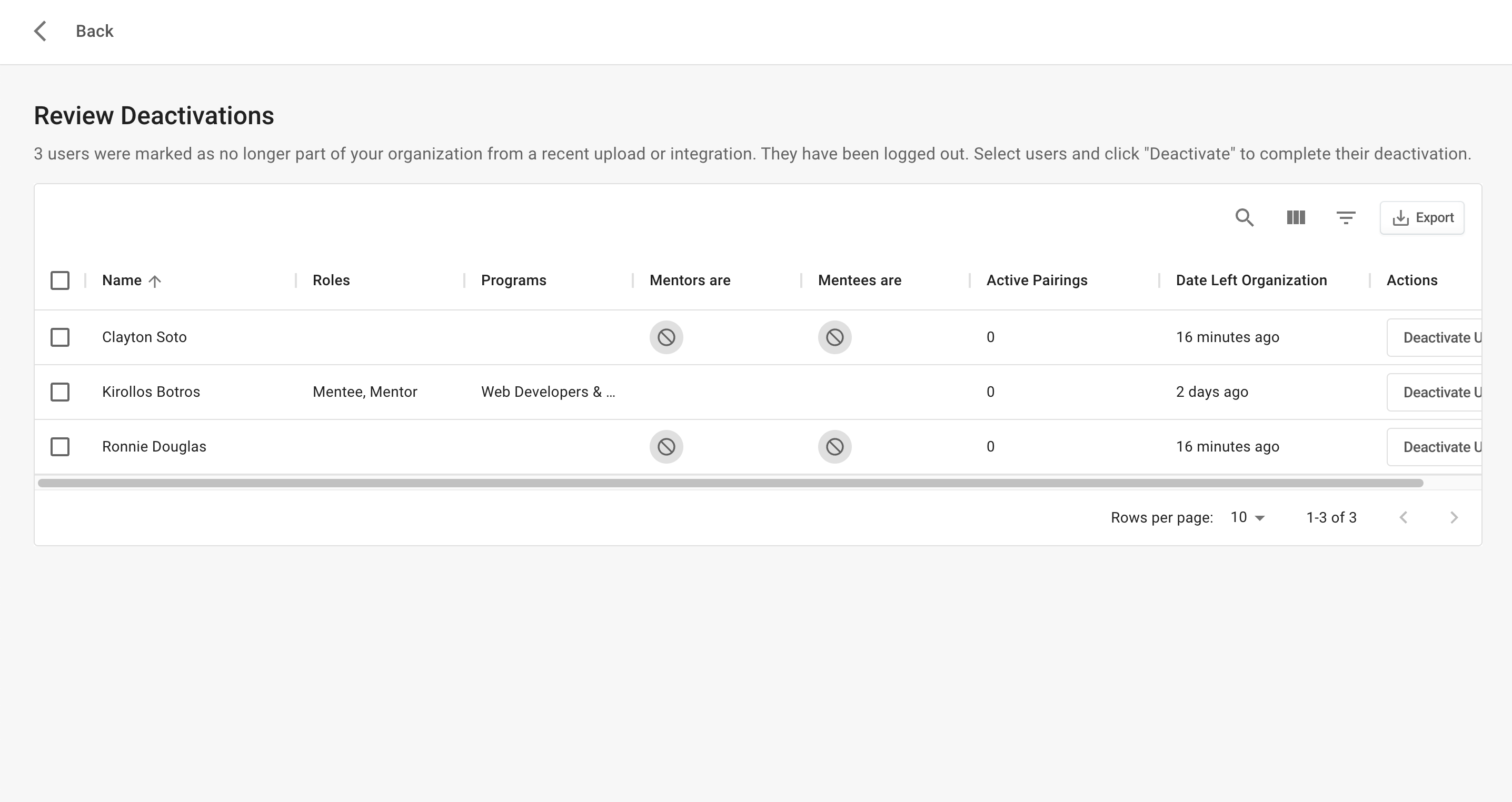
Task: Go to next page arrow
Action: tap(1454, 517)
